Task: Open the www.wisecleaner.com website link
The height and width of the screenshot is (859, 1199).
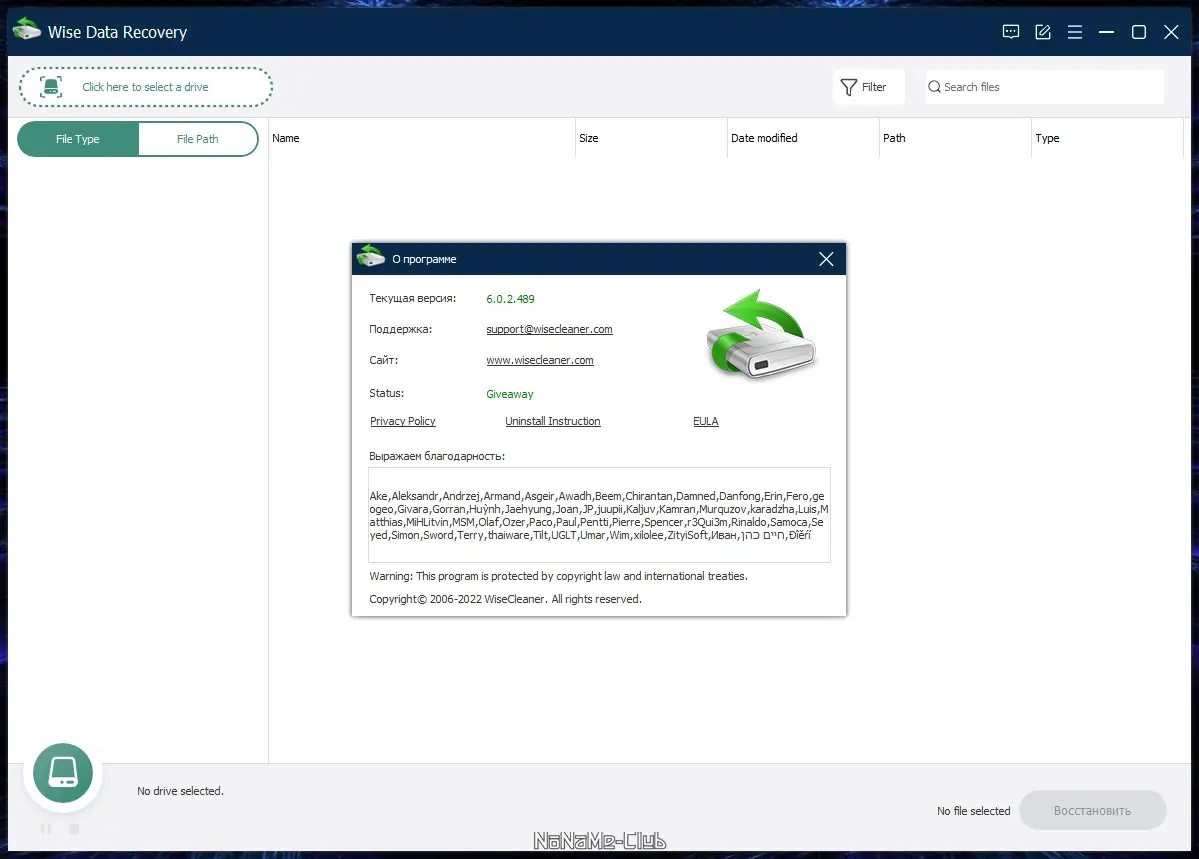Action: point(540,360)
